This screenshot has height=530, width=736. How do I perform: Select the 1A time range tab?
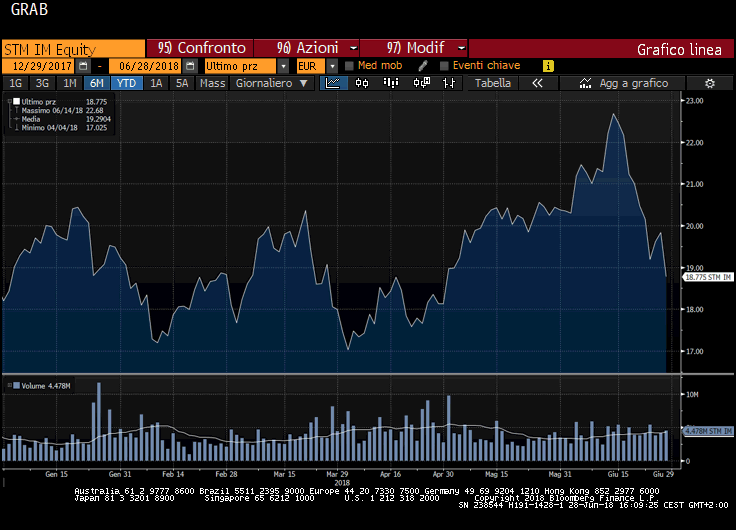coord(156,83)
